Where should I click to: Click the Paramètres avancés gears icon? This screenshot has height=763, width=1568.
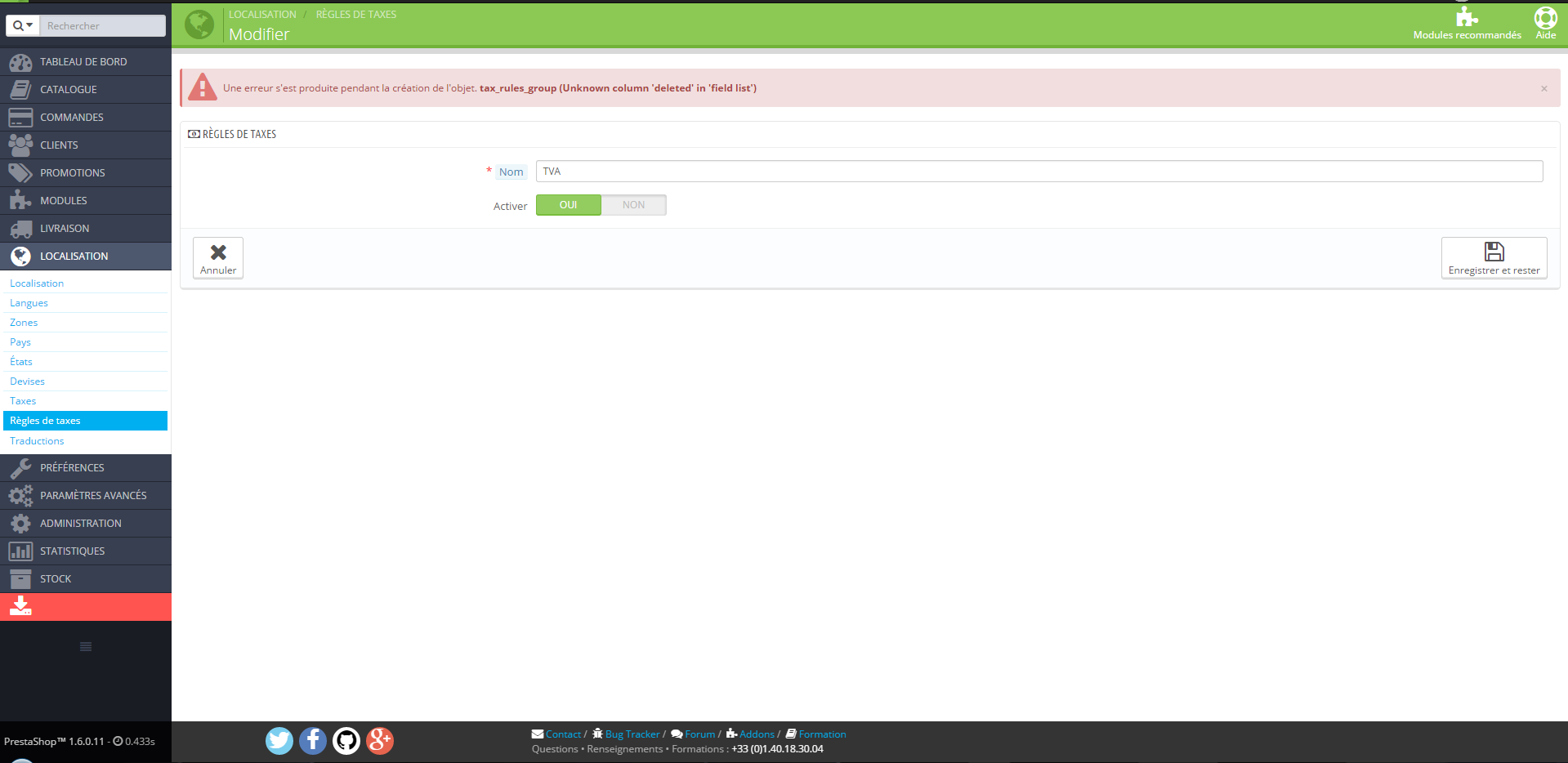(20, 496)
